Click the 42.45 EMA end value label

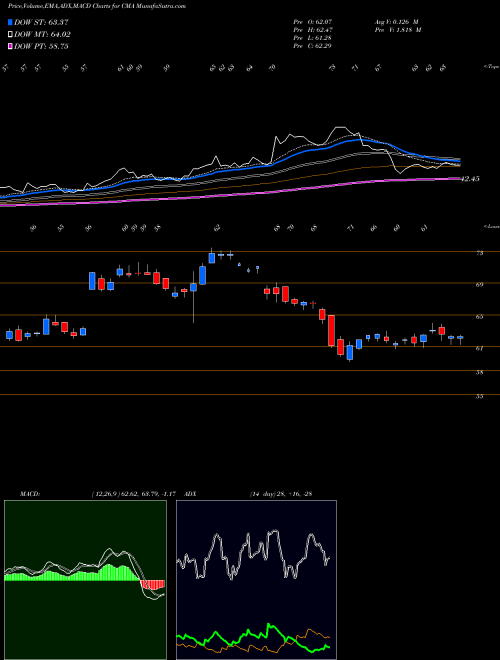[470, 179]
